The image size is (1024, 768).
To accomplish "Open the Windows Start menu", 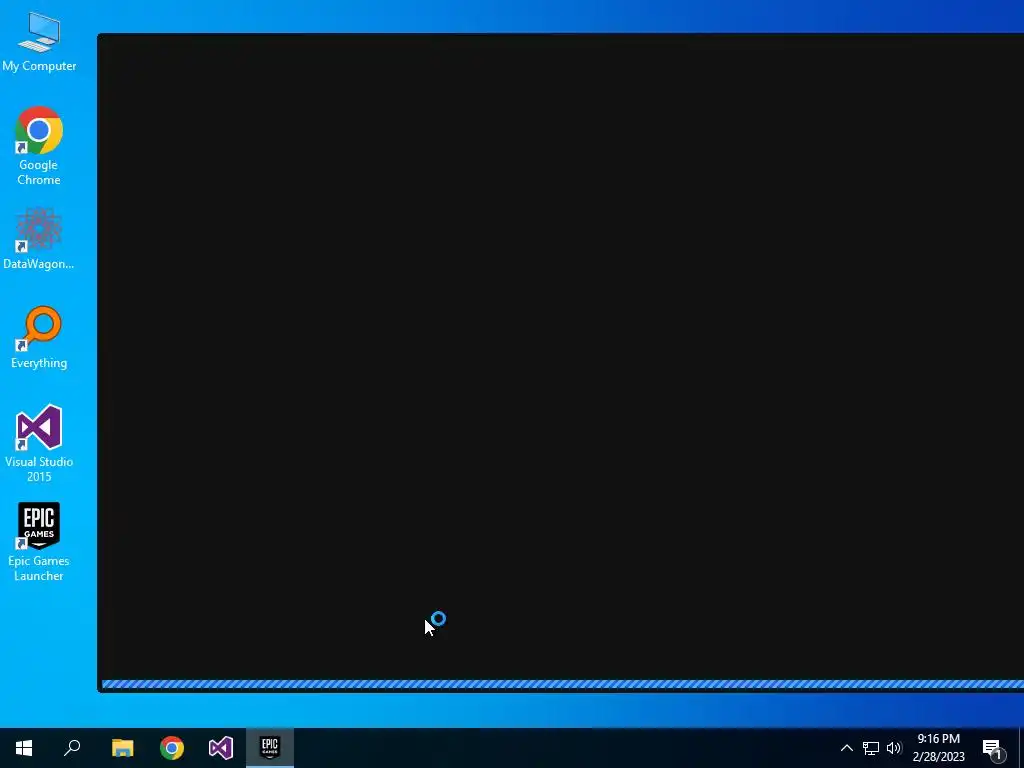I will pos(24,748).
